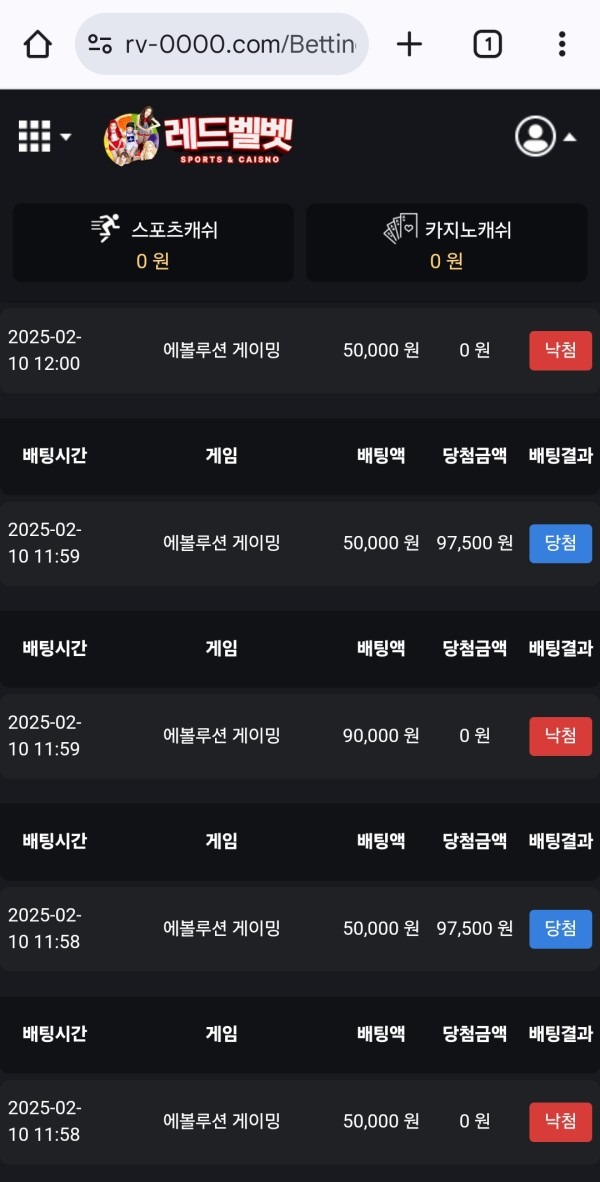Image resolution: width=600 pixels, height=1182 pixels.
Task: Open the browser three-dot options menu
Action: pyautogui.click(x=562, y=43)
